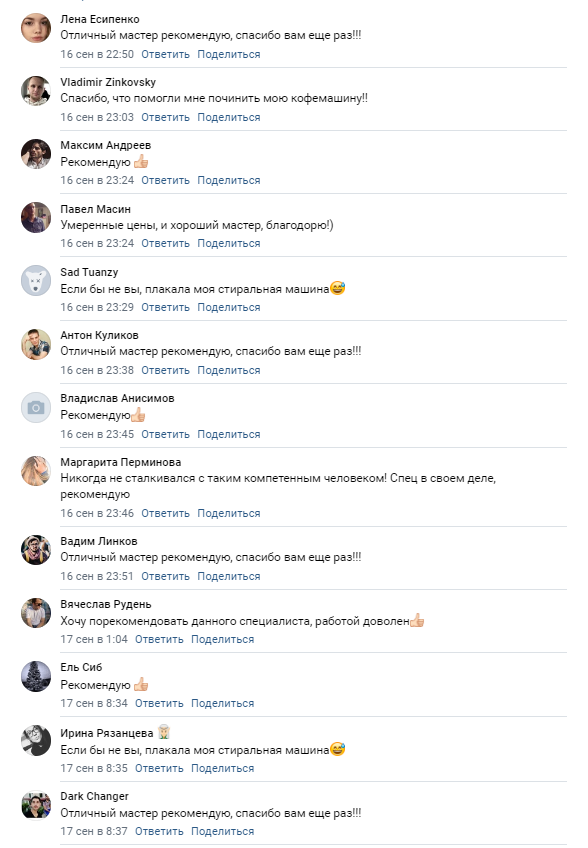Reply to Лена Есипенко's comment
This screenshot has height=848, width=588.
(x=166, y=54)
